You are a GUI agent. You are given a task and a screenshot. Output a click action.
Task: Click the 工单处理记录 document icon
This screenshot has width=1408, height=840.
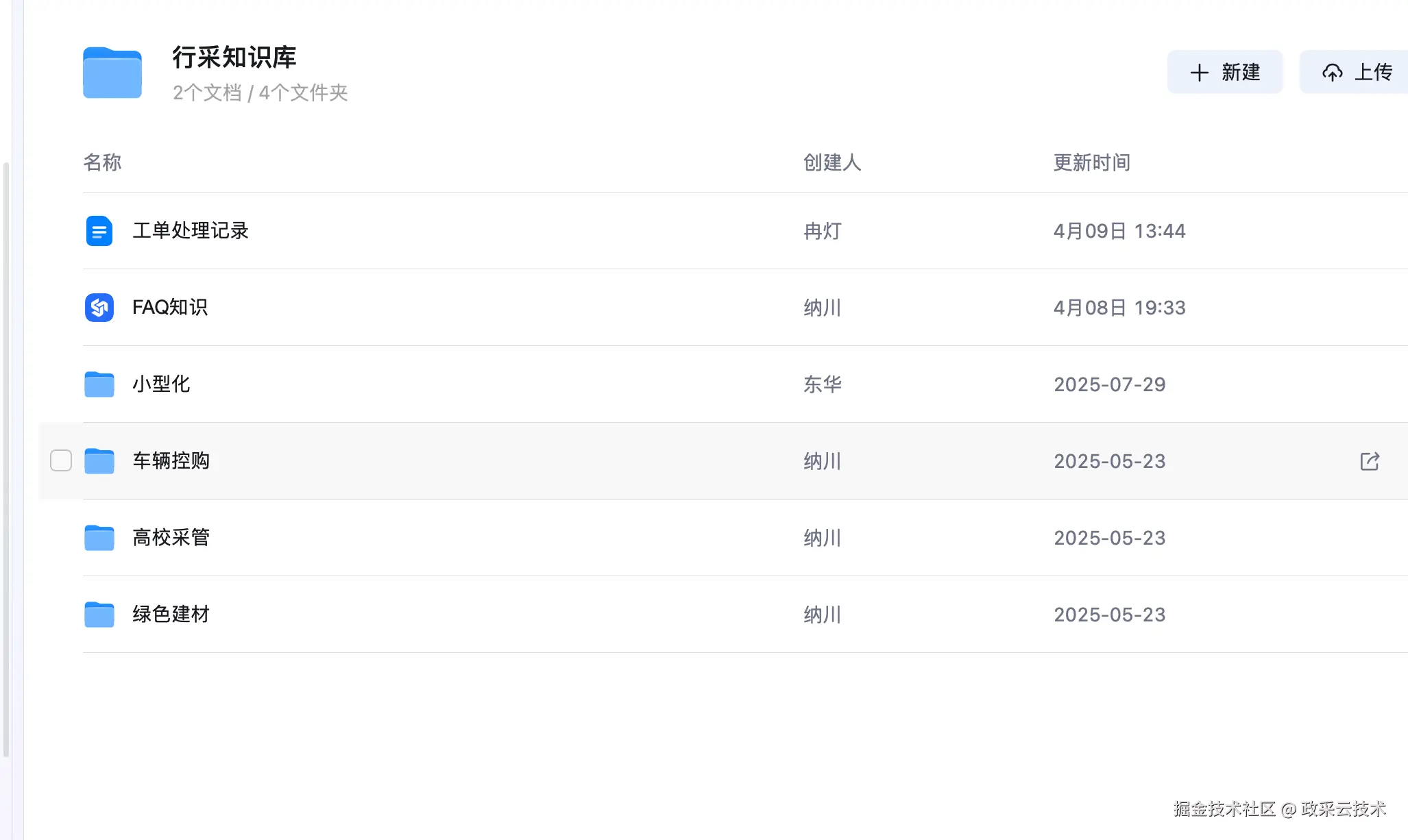click(99, 231)
